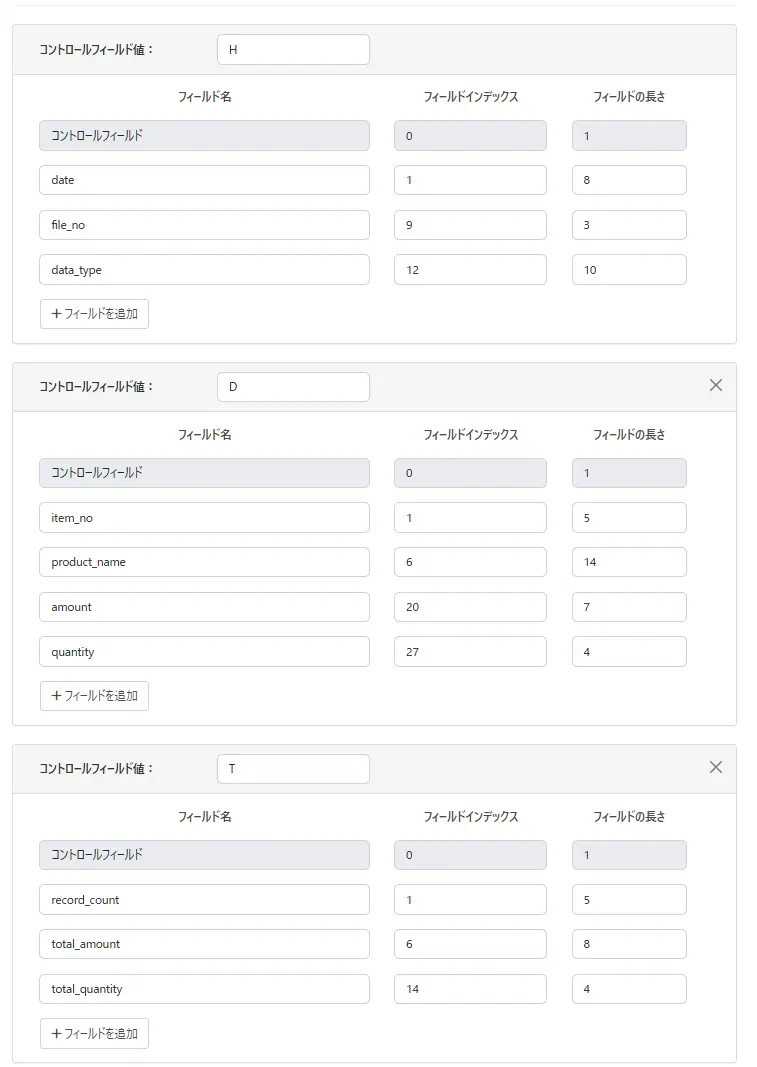This screenshot has width=757, height=1067.
Task: Add a field to the D section
Action: click(94, 696)
